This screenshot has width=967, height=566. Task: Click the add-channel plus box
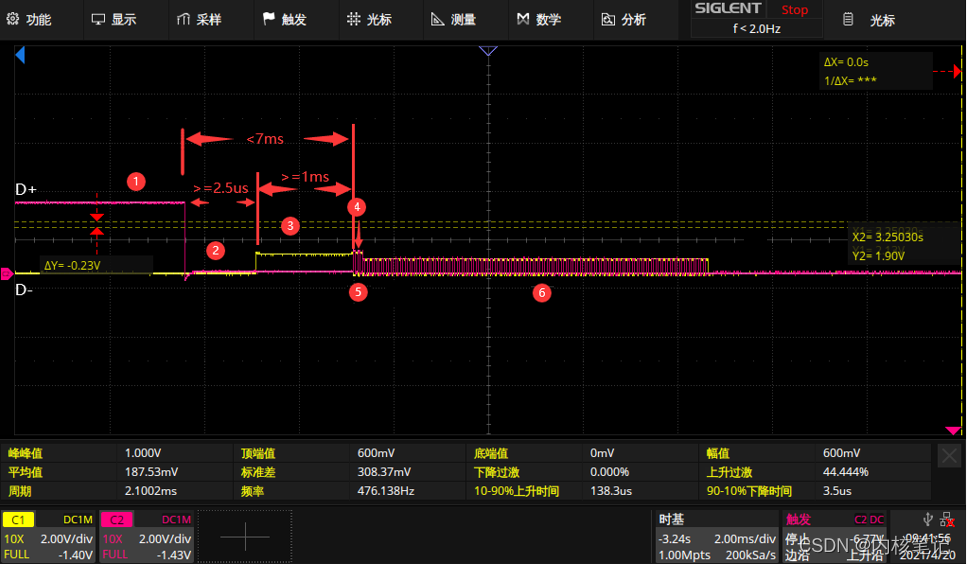(245, 537)
